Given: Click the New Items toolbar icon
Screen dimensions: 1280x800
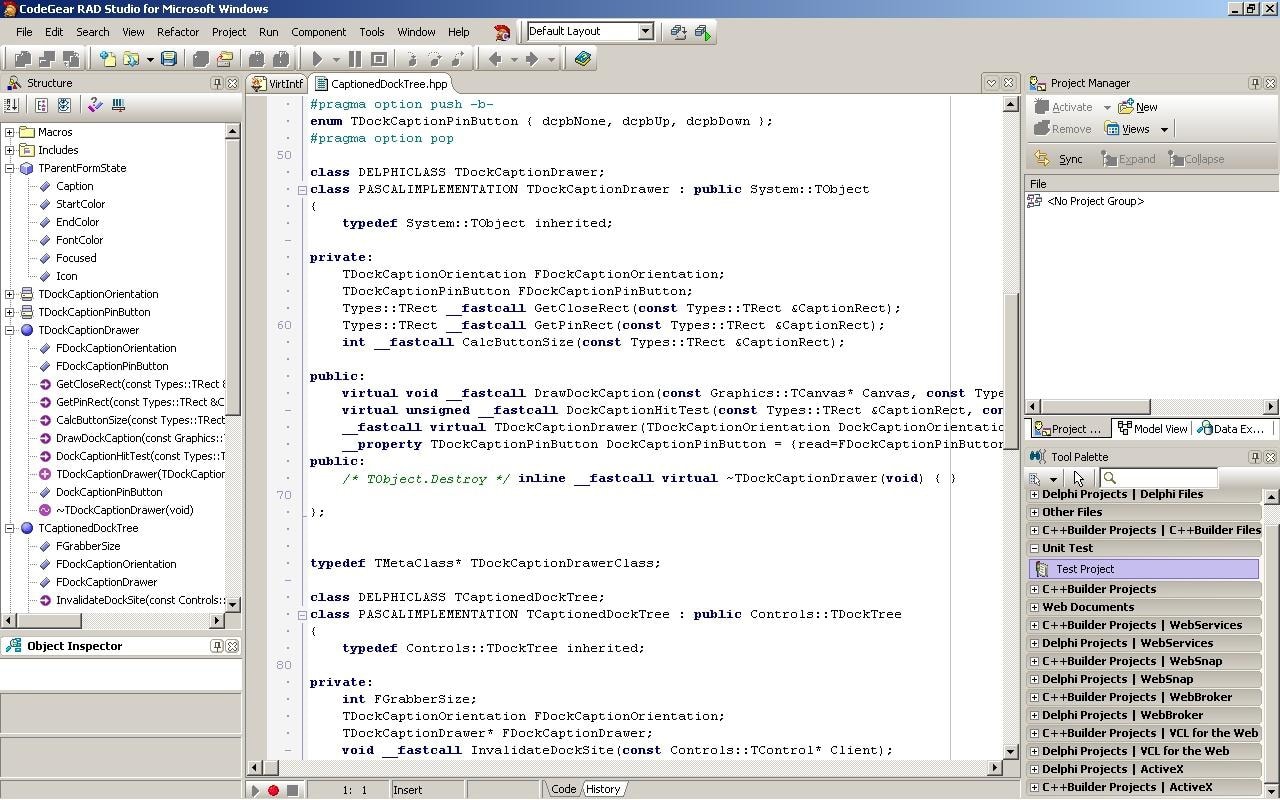Looking at the screenshot, I should (107, 59).
